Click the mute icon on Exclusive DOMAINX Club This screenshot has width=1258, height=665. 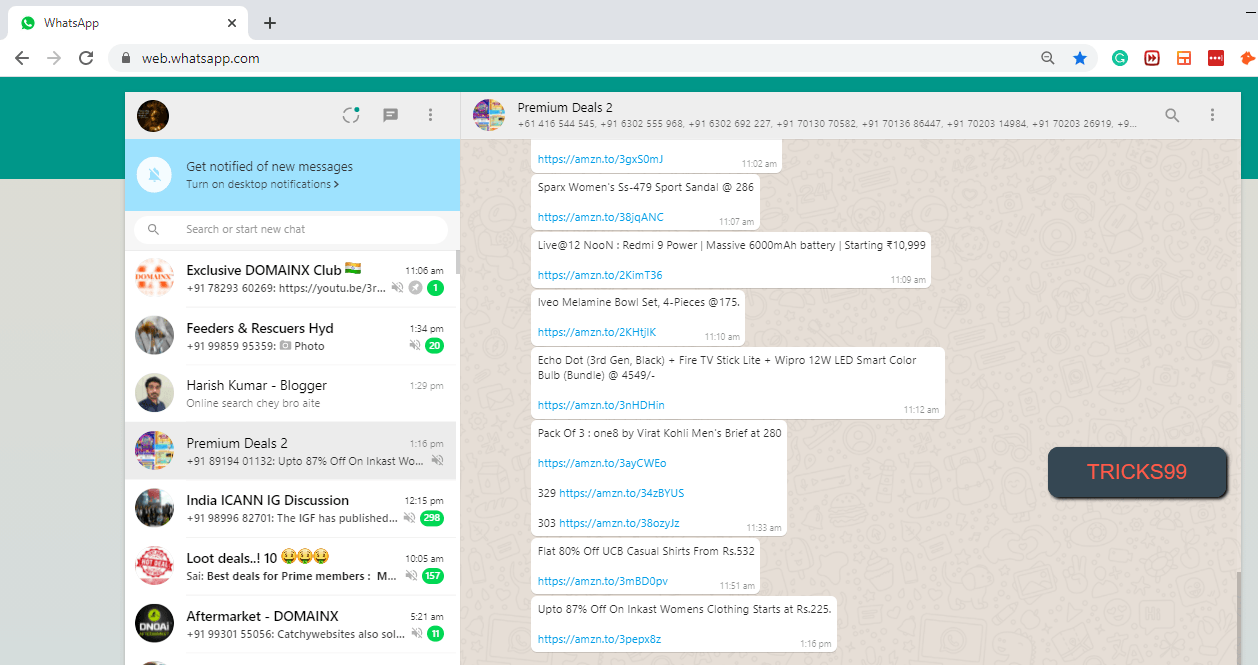coord(397,288)
